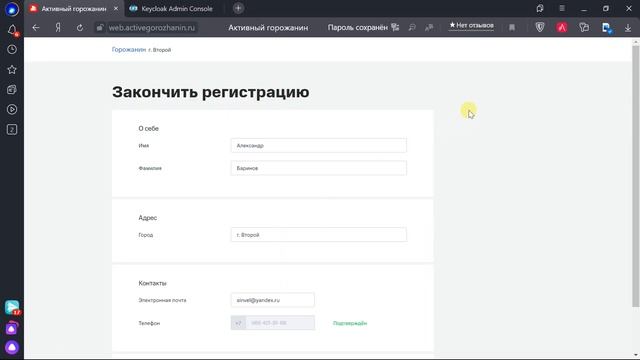Click address bar web.activegorozhanin.ru
The width and height of the screenshot is (640, 360).
click(x=151, y=28)
